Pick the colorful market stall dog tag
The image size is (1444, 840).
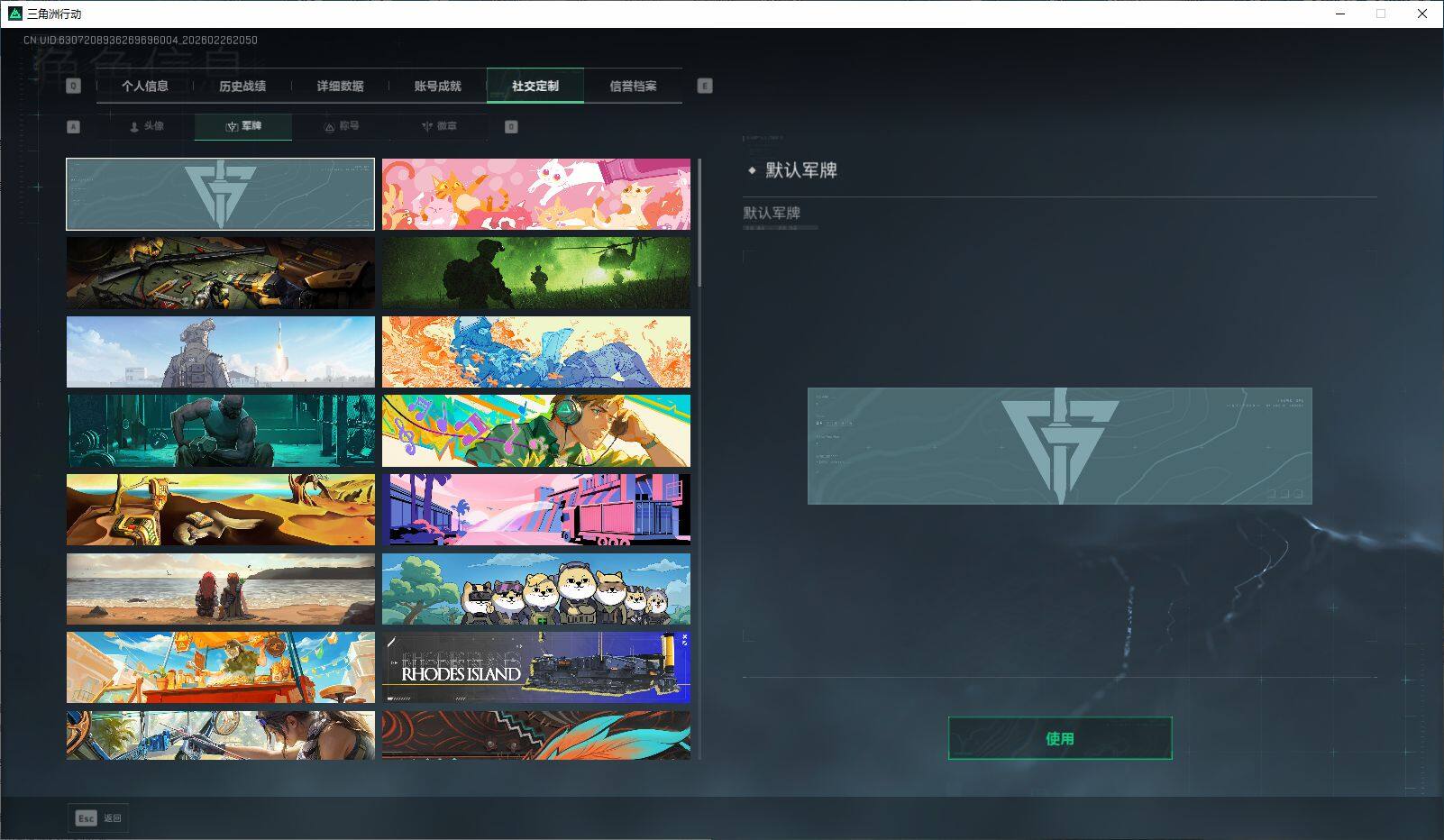(x=221, y=668)
